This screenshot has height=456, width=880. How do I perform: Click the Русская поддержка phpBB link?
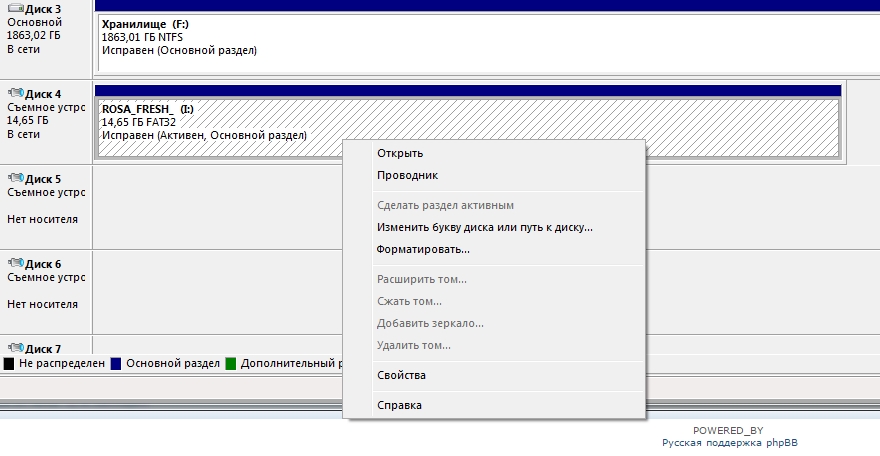730,443
